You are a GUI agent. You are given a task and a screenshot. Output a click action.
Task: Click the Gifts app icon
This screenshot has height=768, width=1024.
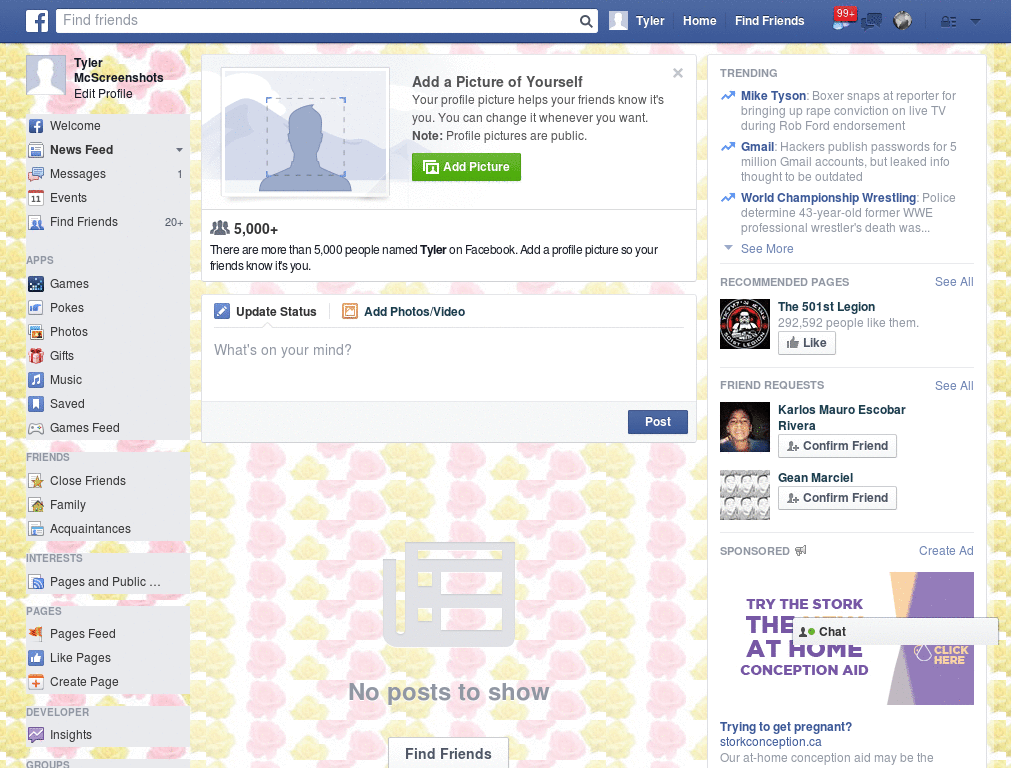(36, 356)
